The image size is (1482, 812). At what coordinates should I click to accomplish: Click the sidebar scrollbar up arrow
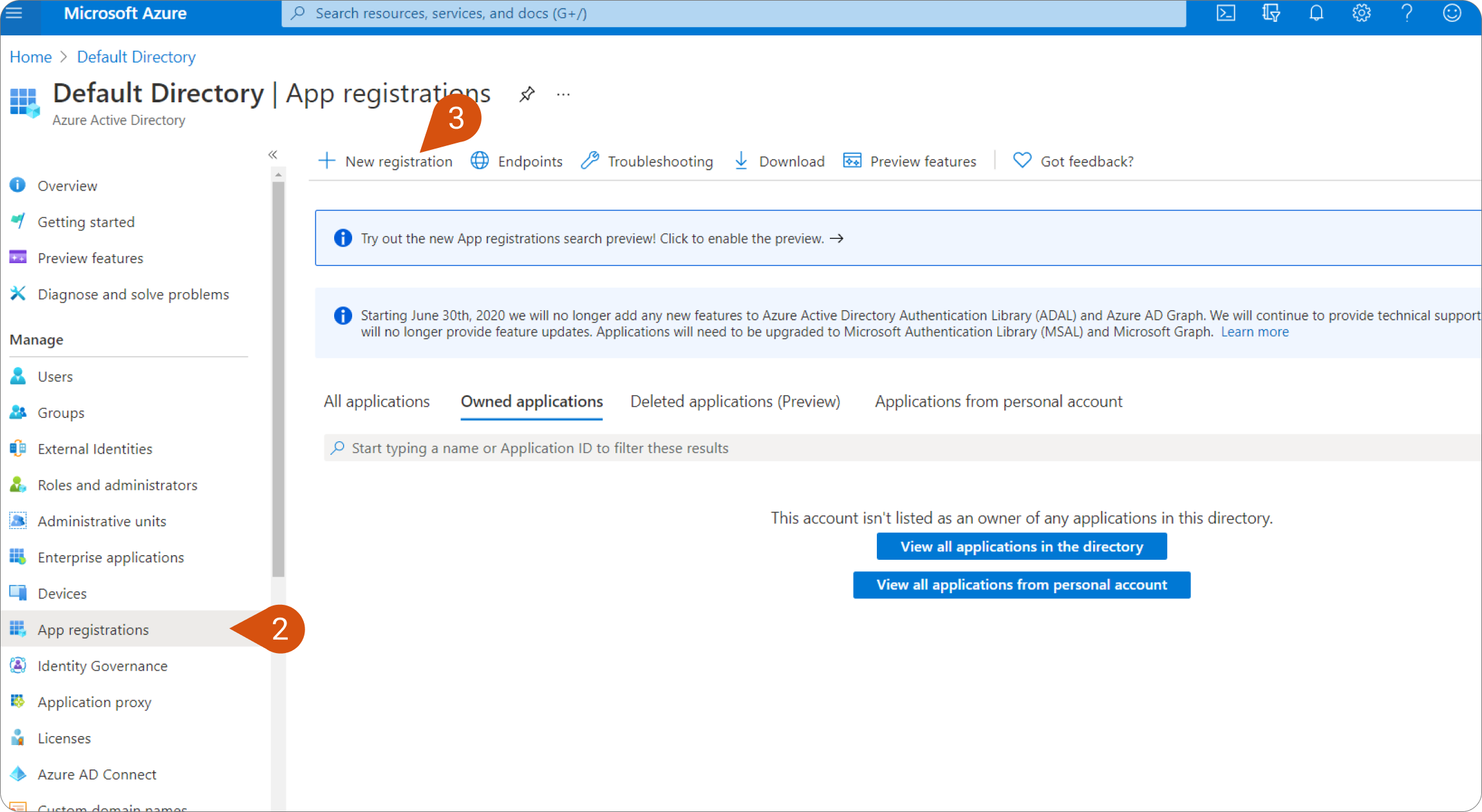278,174
